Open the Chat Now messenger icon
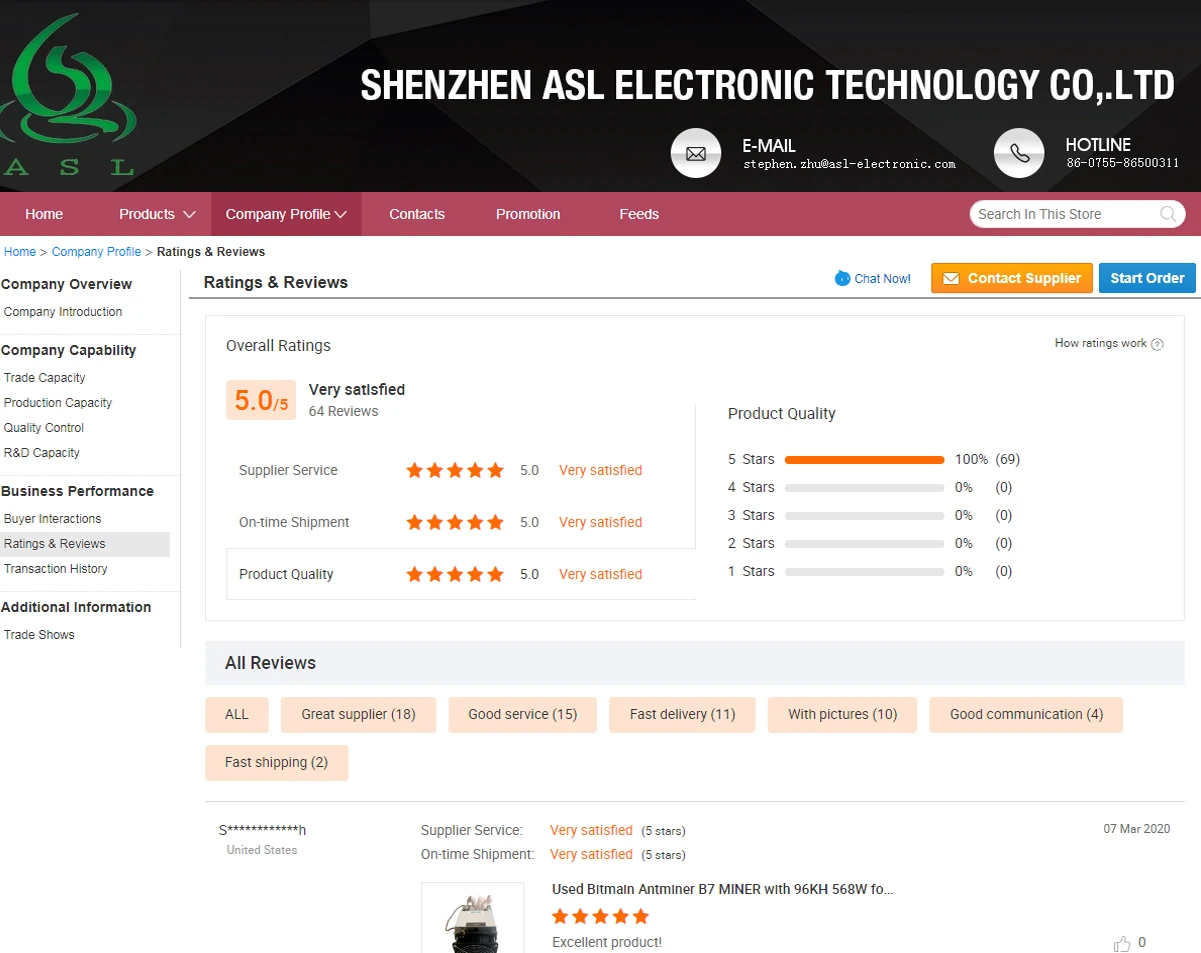 coord(840,278)
